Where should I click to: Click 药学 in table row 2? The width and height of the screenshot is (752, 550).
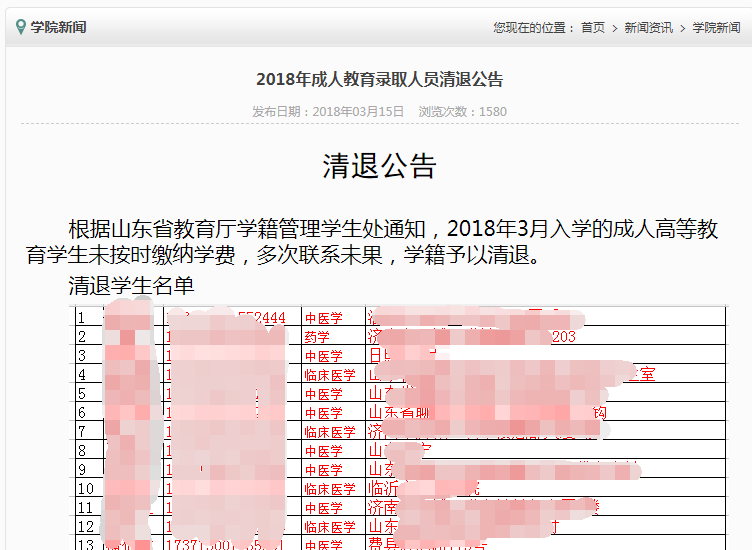pos(317,337)
